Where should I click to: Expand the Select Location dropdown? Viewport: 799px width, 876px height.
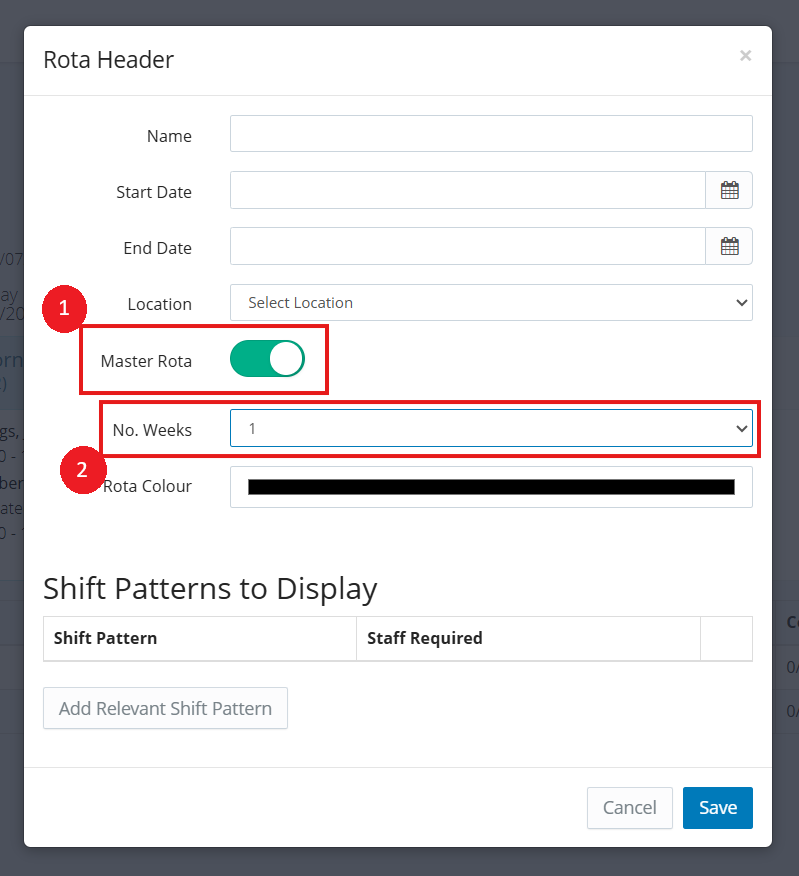point(491,302)
